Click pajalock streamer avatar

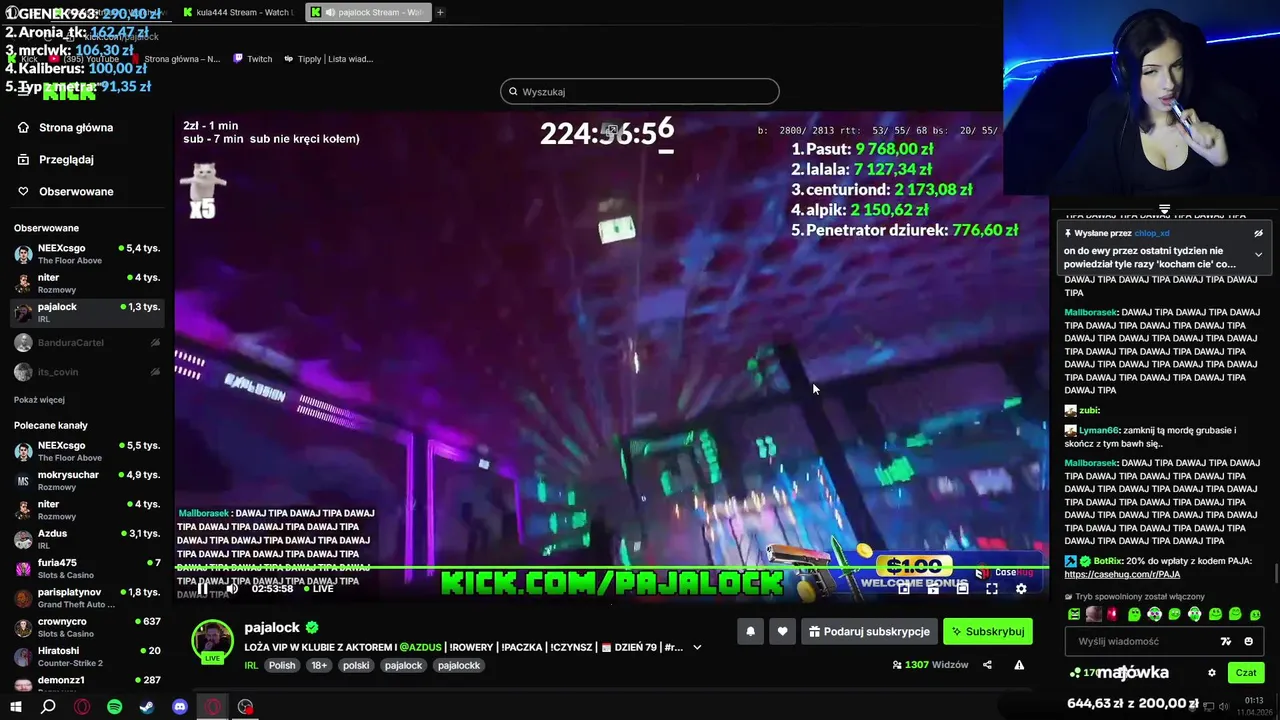coord(212,640)
